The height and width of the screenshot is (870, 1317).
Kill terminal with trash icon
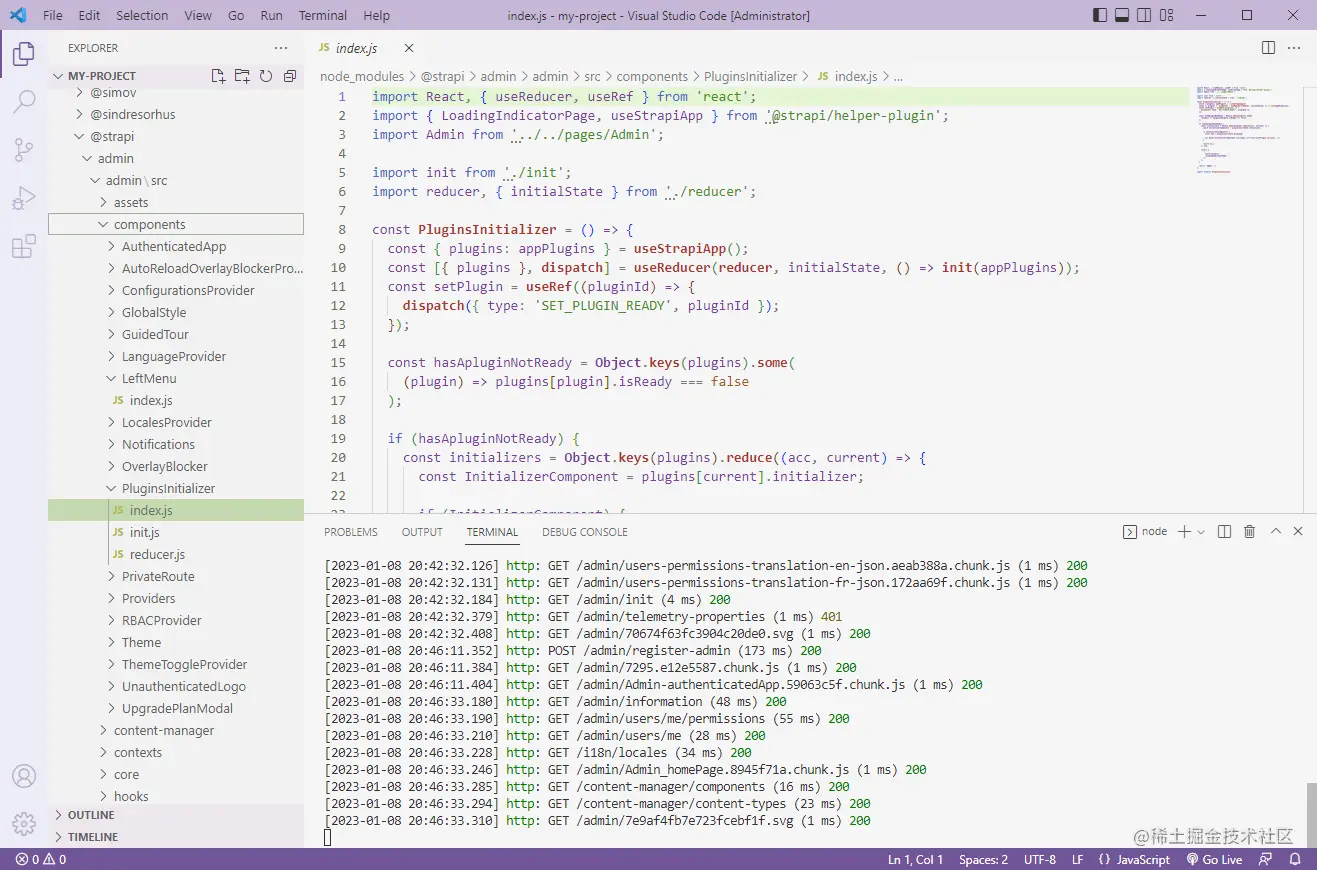[x=1249, y=532]
